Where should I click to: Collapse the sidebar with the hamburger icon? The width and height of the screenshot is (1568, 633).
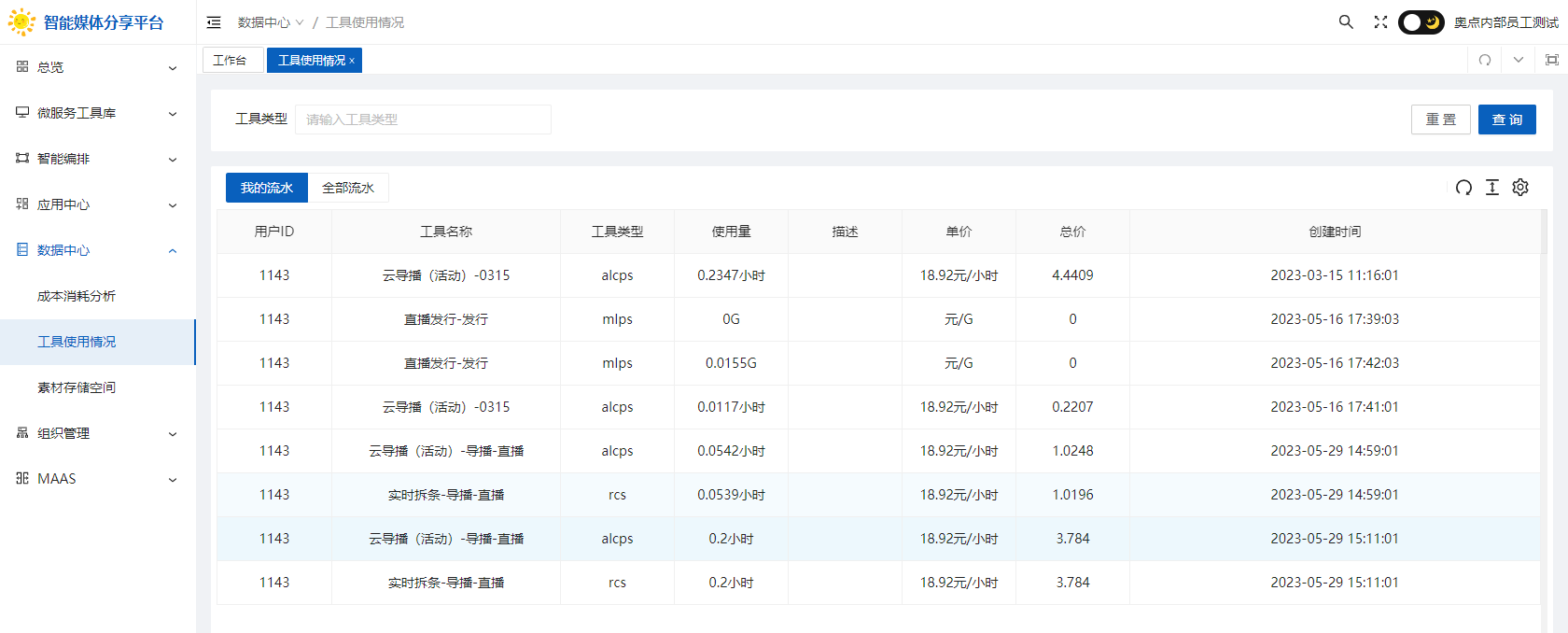pyautogui.click(x=214, y=22)
